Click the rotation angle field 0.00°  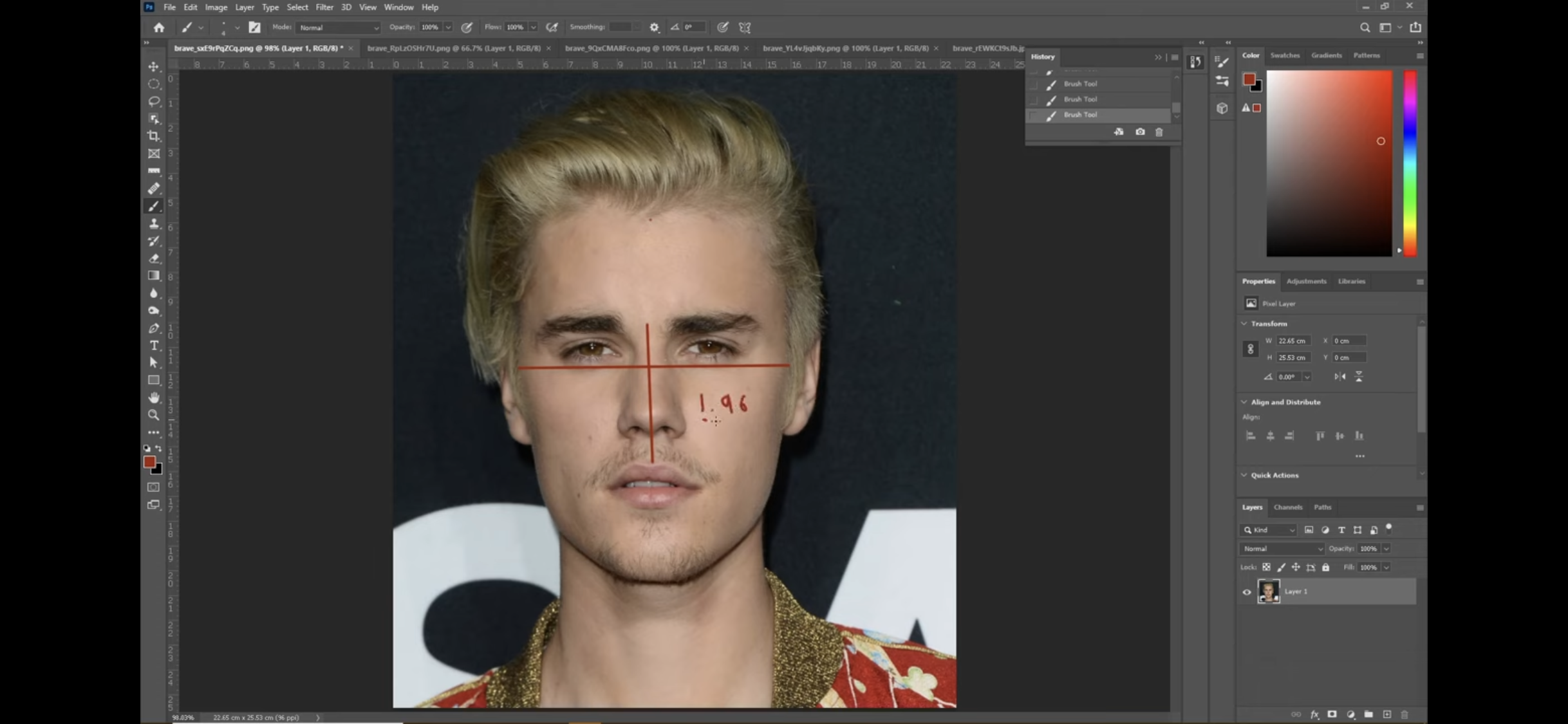(1289, 376)
